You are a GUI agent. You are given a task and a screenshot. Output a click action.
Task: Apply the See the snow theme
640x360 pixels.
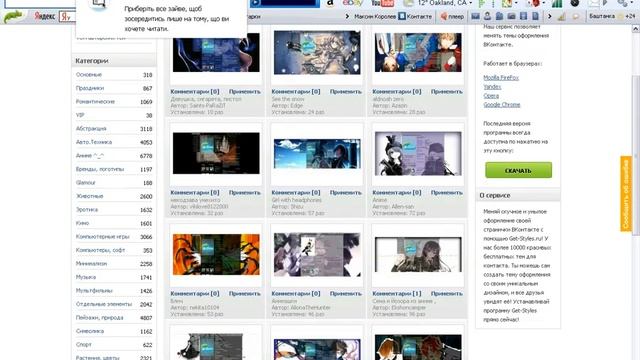click(x=346, y=92)
